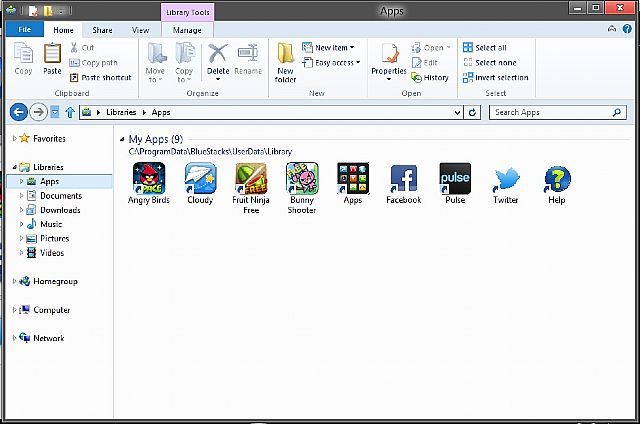640x424 pixels.
Task: Open the New item dropdown
Action: (333, 47)
